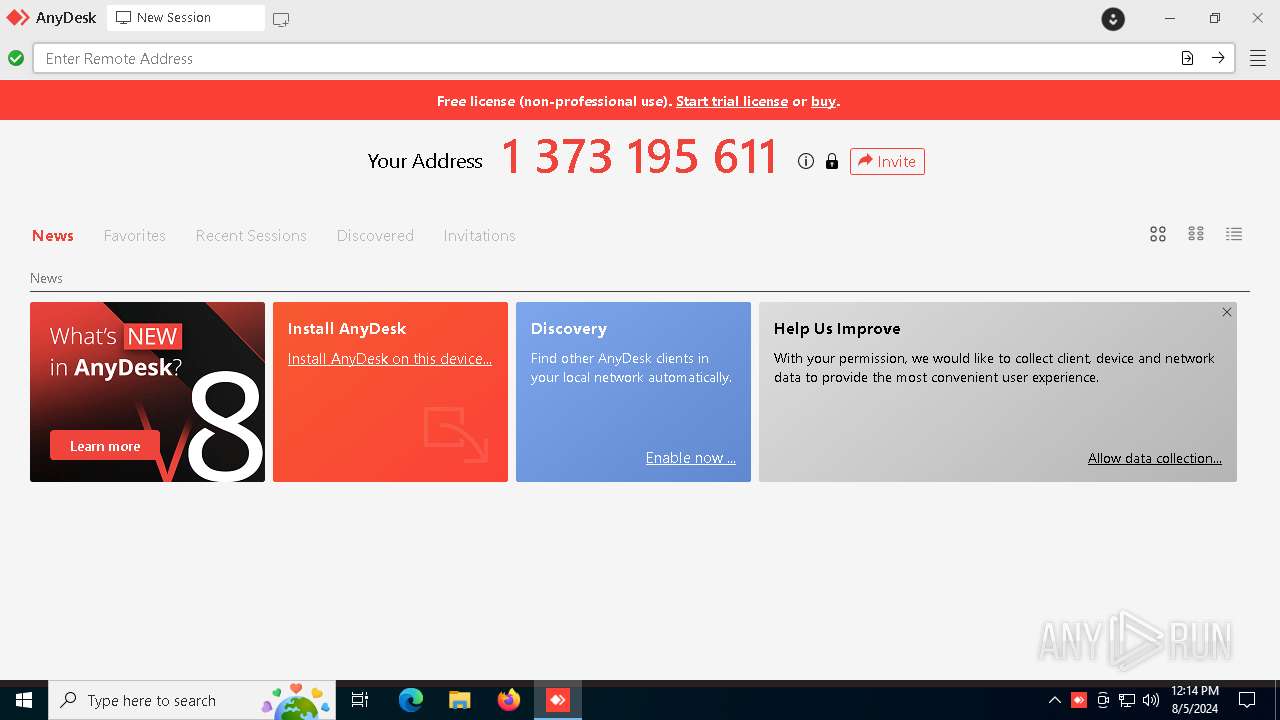Click AnyDesk tray icon

[x=1079, y=700]
